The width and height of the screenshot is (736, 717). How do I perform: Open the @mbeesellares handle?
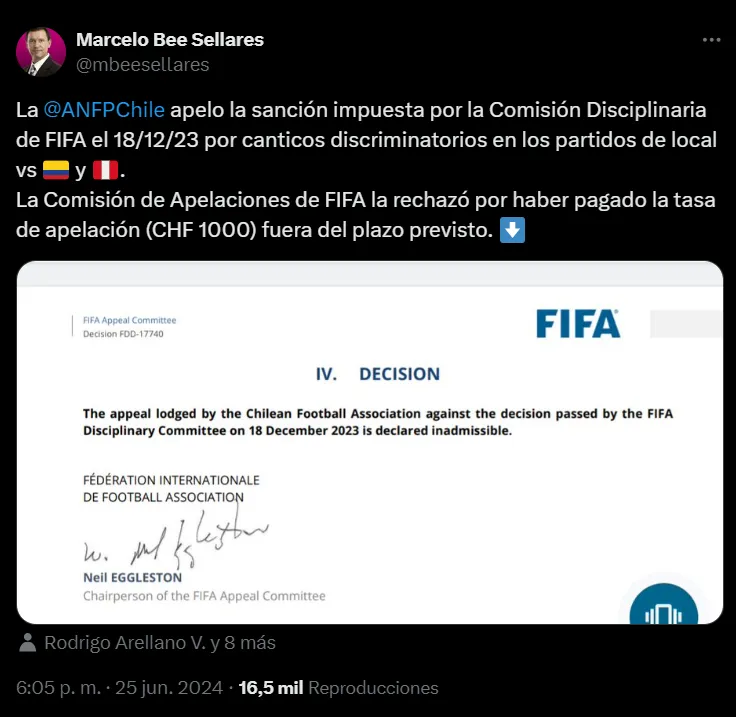[x=143, y=65]
